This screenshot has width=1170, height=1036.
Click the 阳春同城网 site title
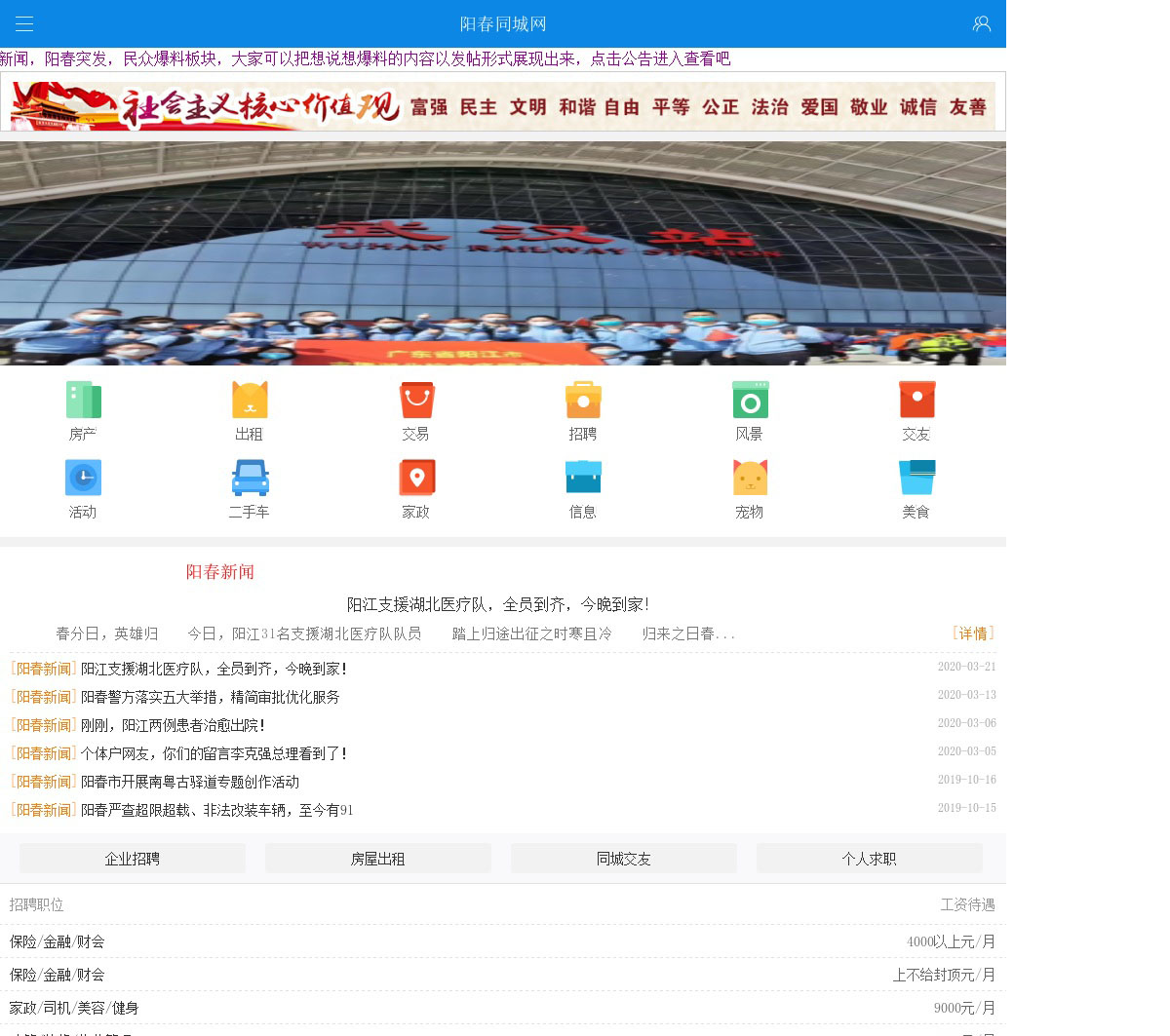(503, 24)
